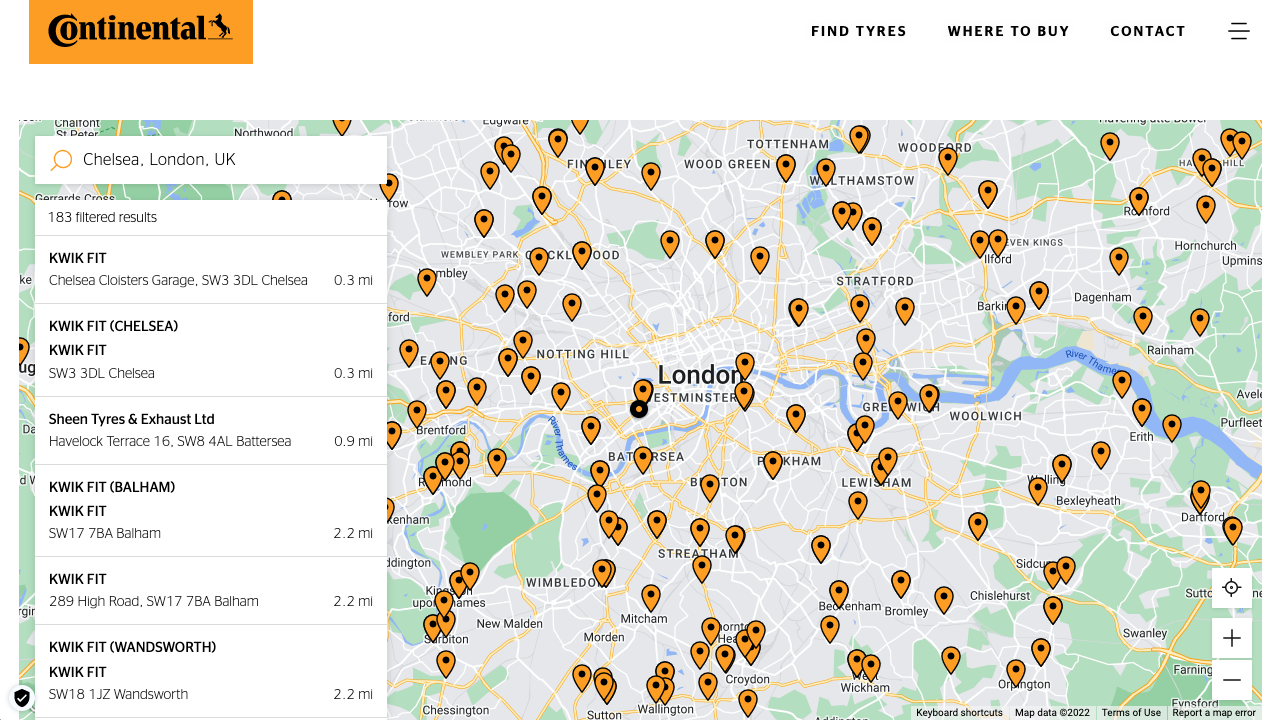Zoom in on the map
The height and width of the screenshot is (720, 1280).
(1232, 638)
